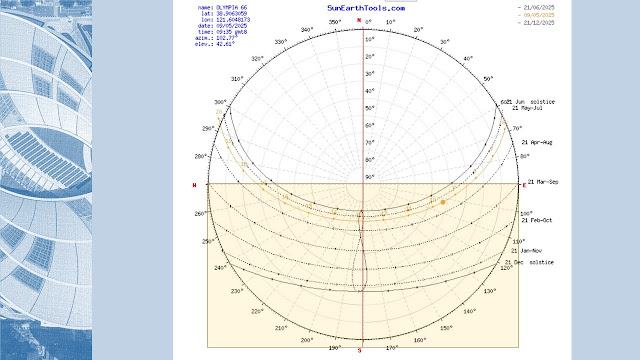
Task: Click the 100° azimuth label
Action: [527, 213]
